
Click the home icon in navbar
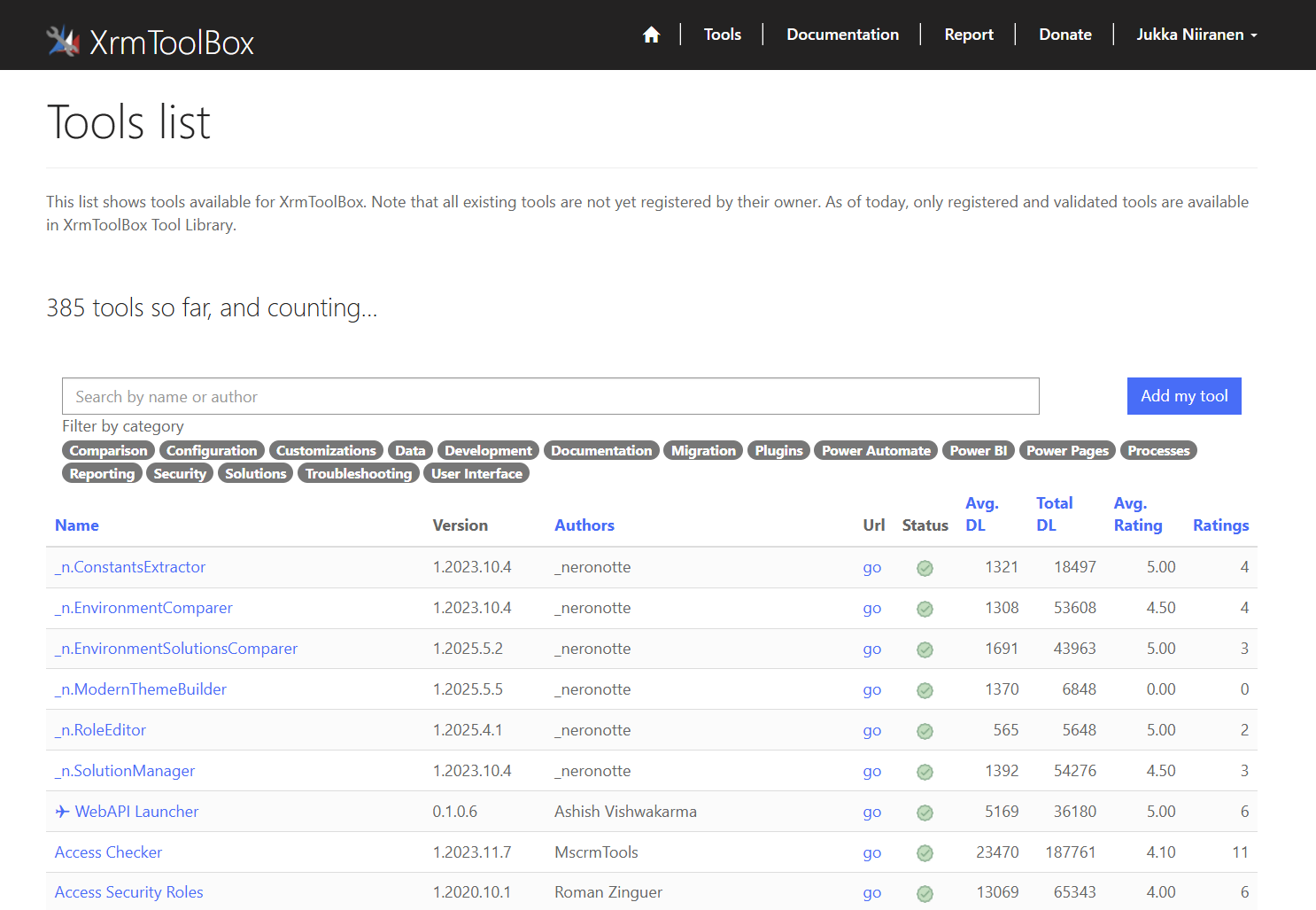[x=651, y=35]
